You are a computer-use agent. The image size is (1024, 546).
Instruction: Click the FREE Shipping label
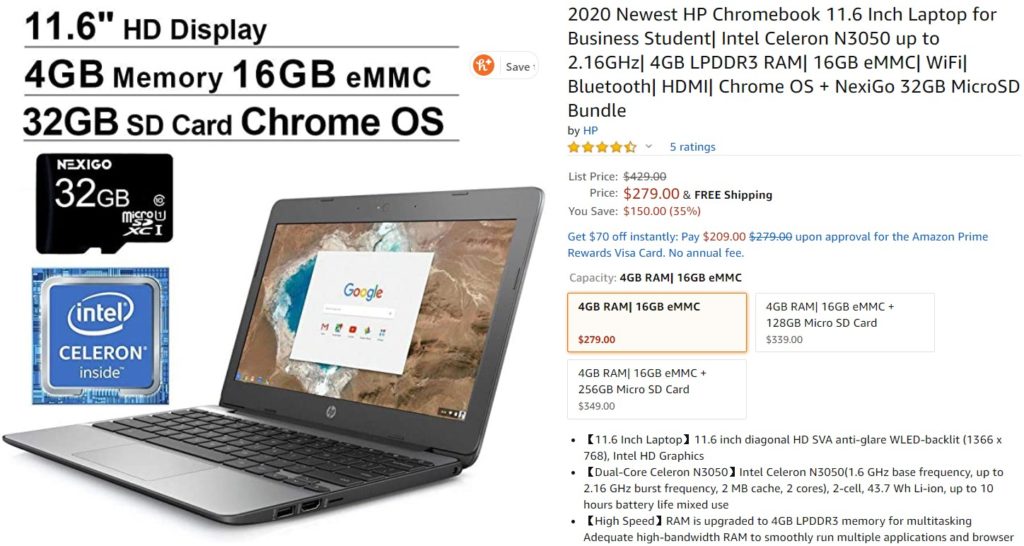click(733, 195)
